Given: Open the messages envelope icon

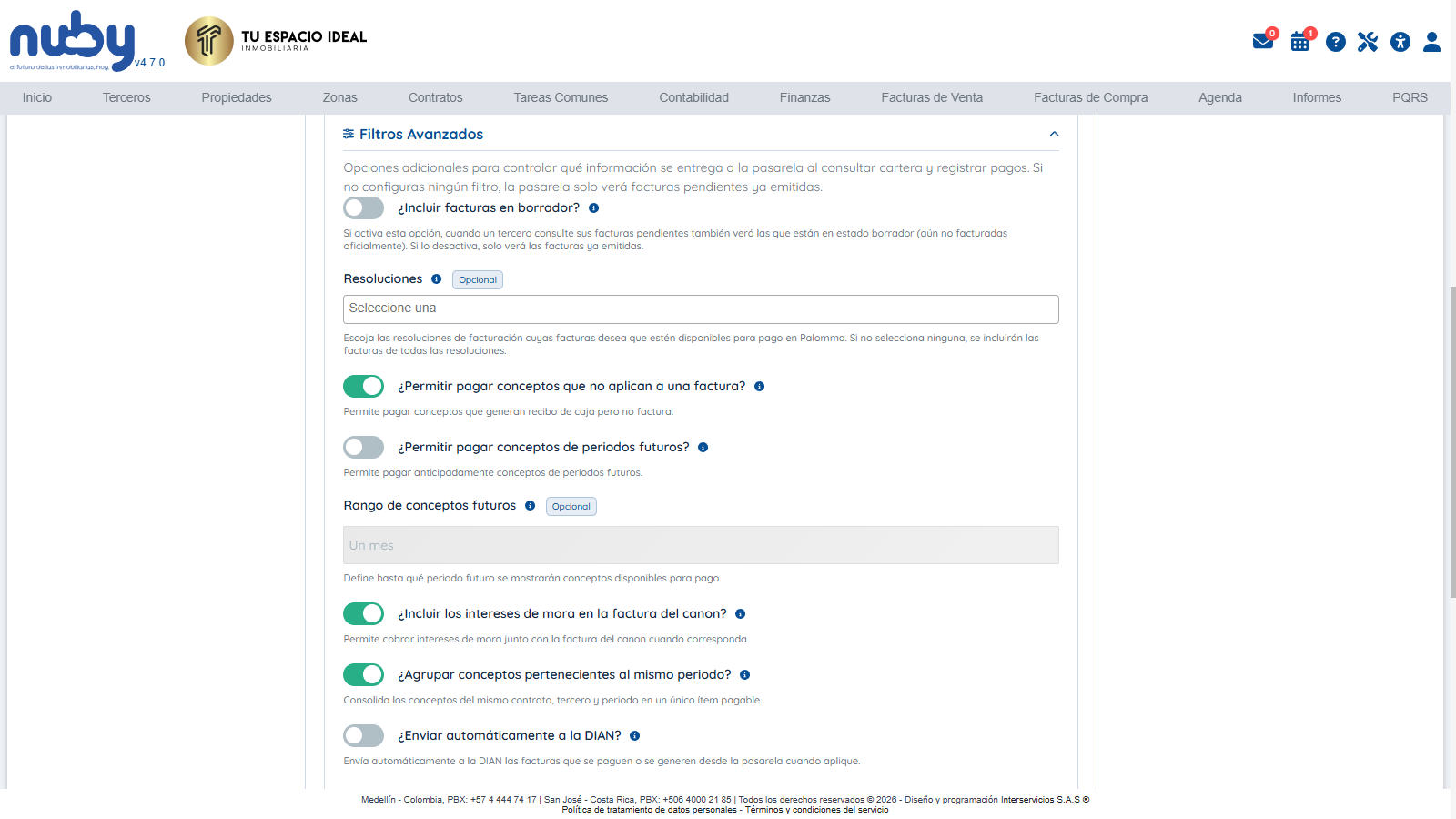Looking at the screenshot, I should (x=1262, y=41).
